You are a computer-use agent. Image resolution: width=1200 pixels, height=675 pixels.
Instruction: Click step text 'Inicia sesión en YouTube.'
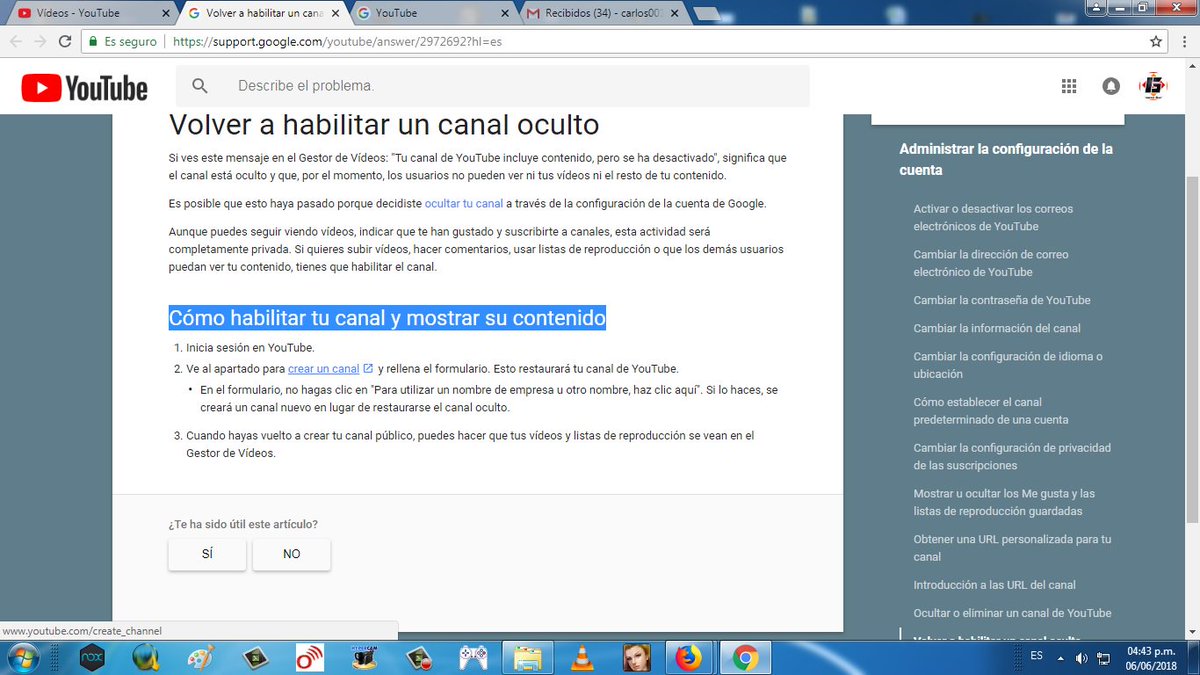tap(250, 348)
